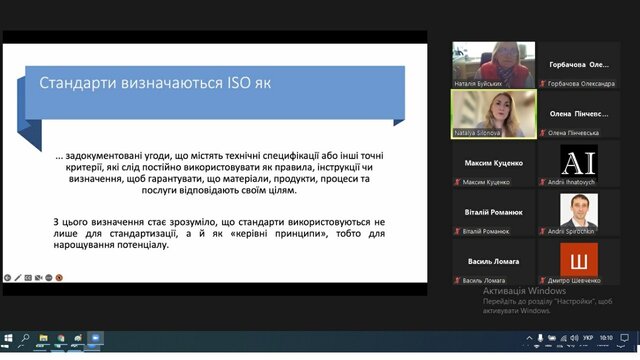Viewport: 640px width, 360px height.
Task: Select Василь Ломага participant tile
Action: (493, 262)
